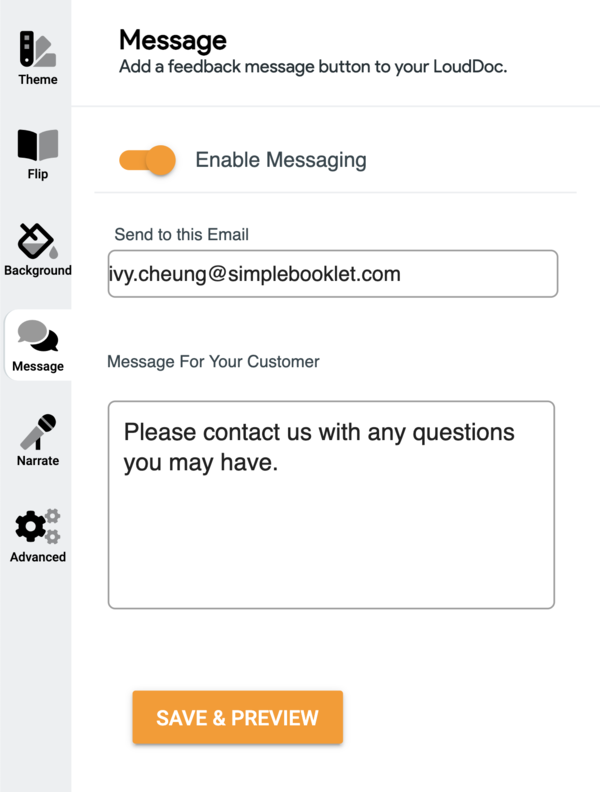Click the "Narrate" sidebar label
Image resolution: width=600 pixels, height=792 pixels.
coord(38,461)
